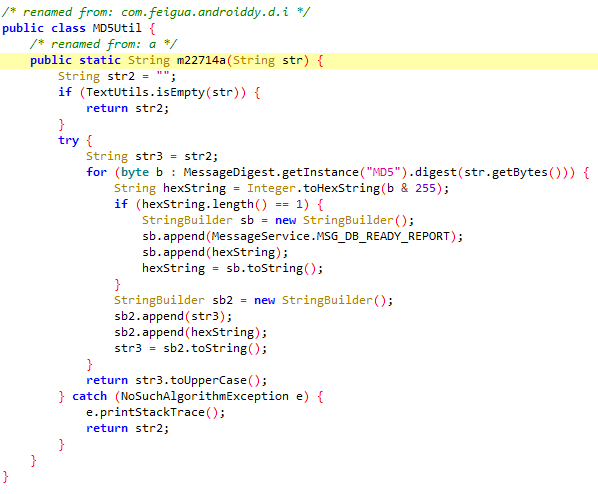598x494 pixels.
Task: Click the 'hexString = sb.toString();' line
Action: point(233,269)
